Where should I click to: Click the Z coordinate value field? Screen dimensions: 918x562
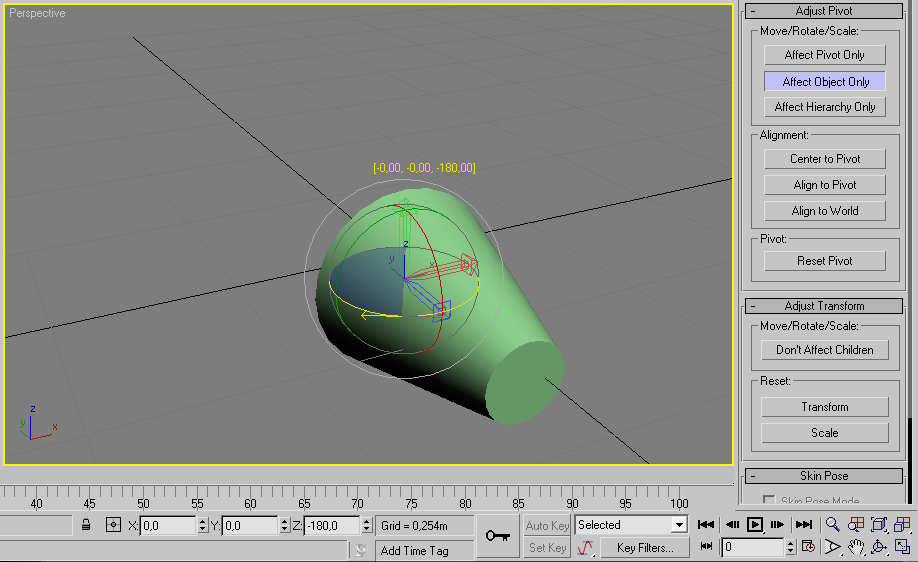point(332,525)
